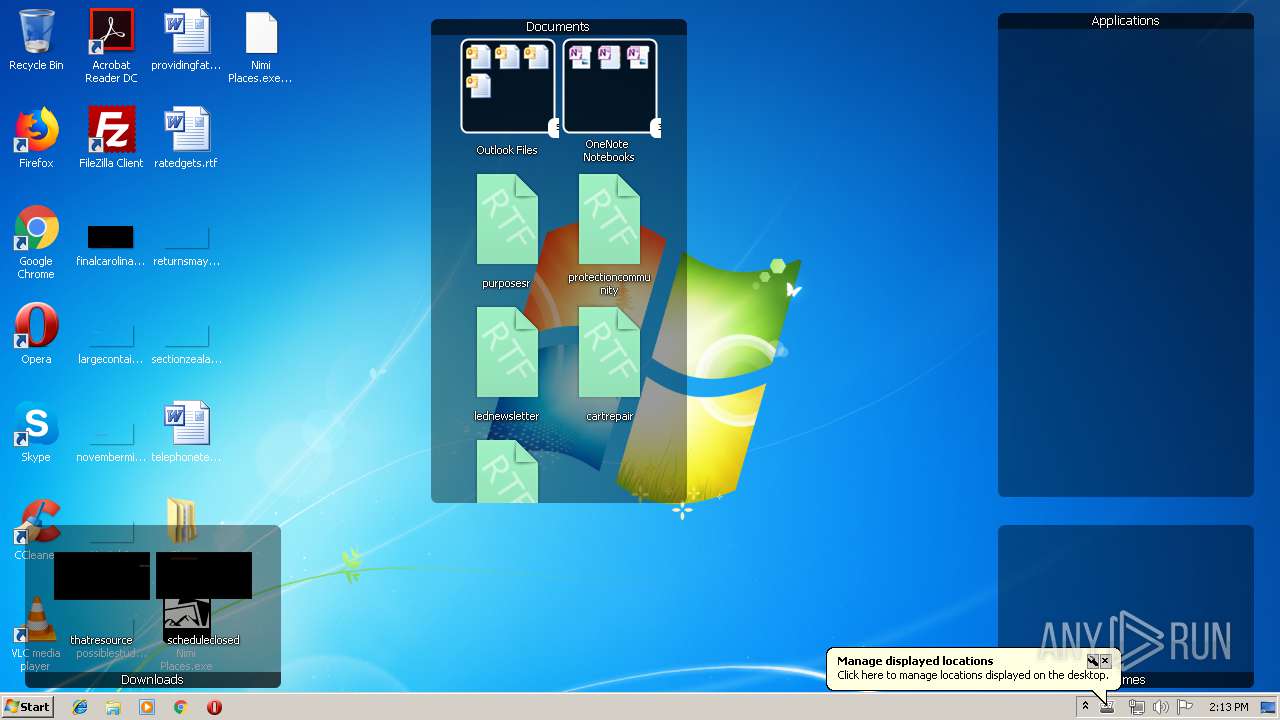Launch Opera from the desktop

coord(36,334)
